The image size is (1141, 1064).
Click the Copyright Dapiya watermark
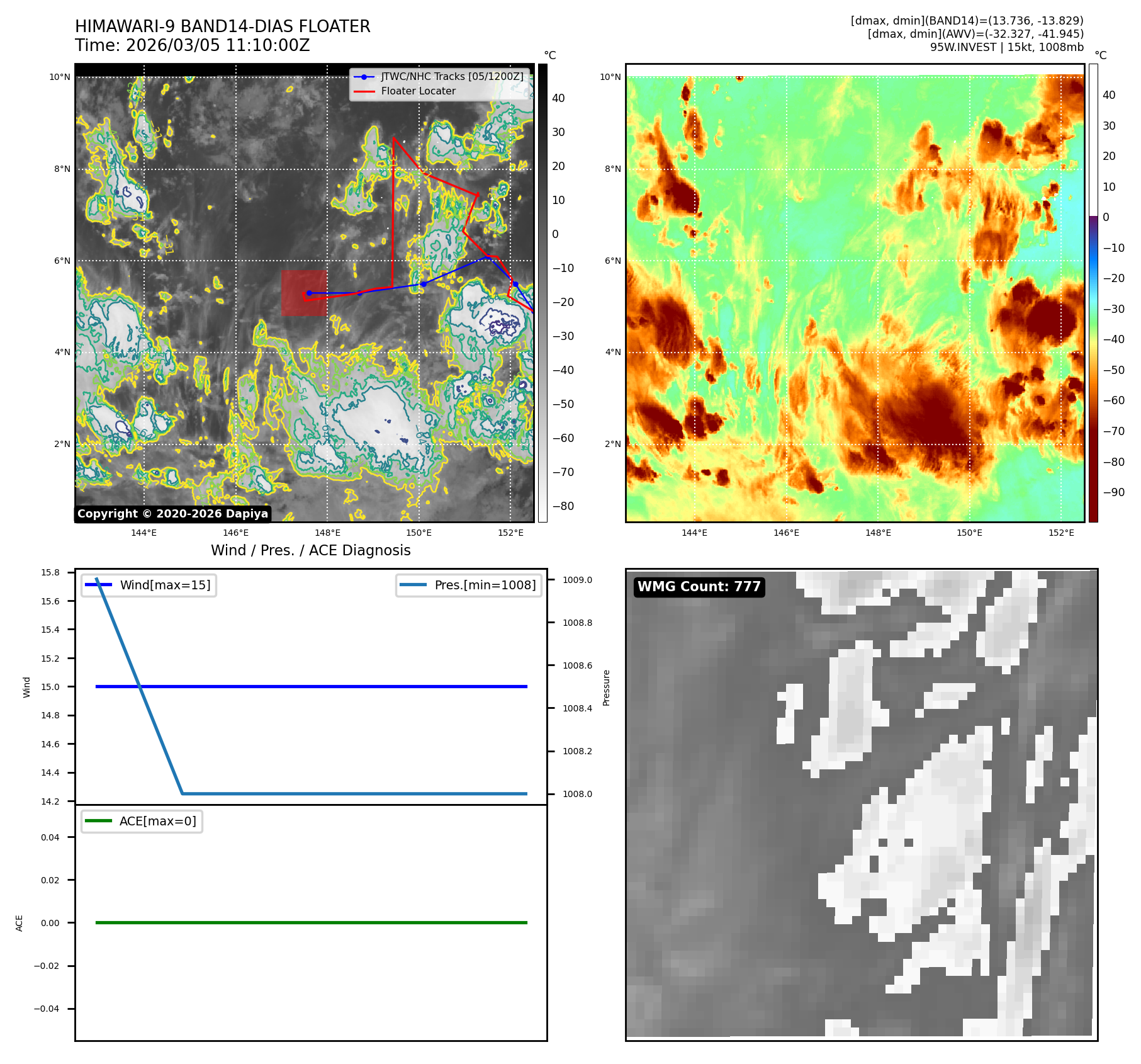172,514
